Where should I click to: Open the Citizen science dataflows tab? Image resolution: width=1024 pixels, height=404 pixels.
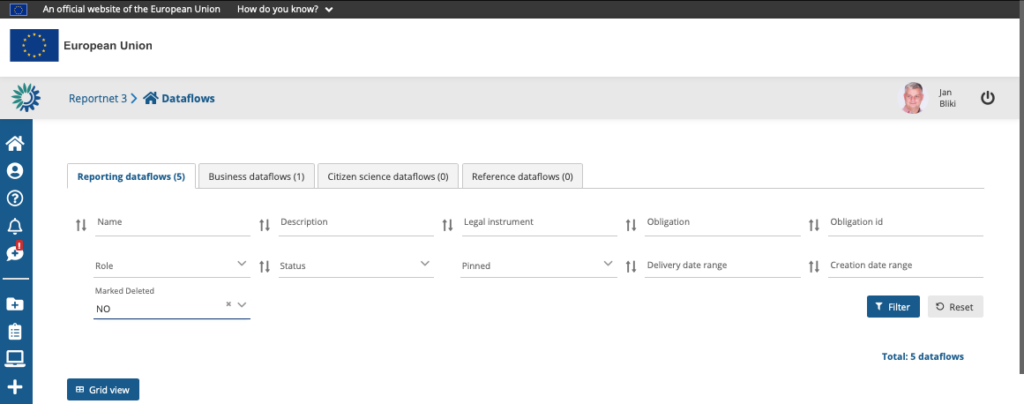pos(387,176)
